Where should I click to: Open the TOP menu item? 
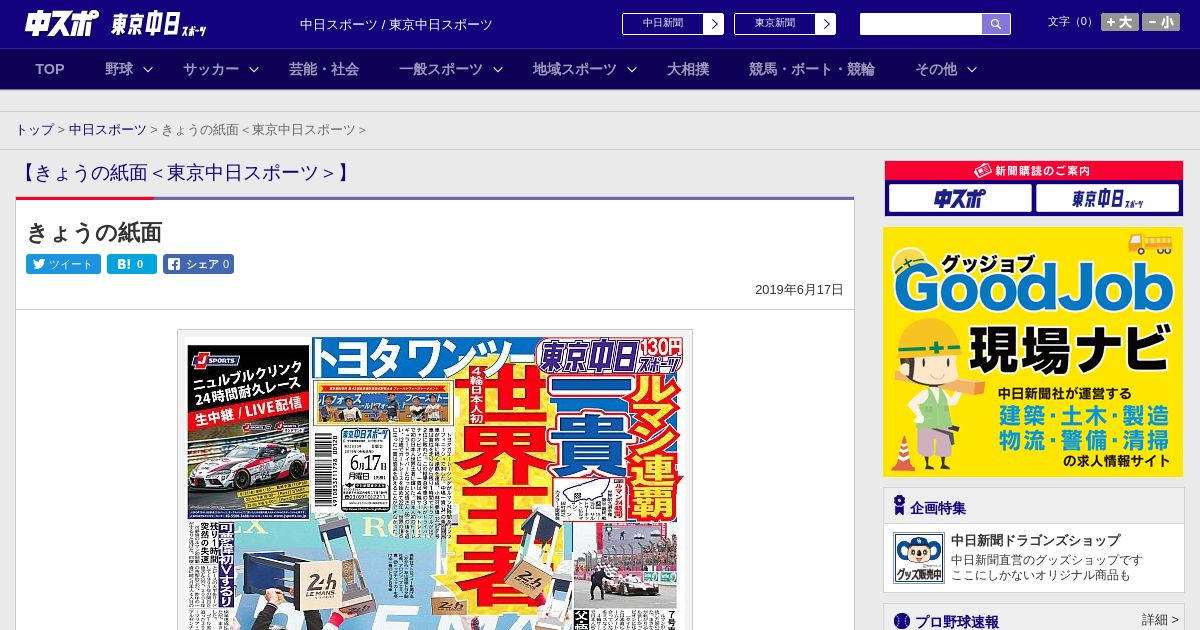pyautogui.click(x=50, y=69)
